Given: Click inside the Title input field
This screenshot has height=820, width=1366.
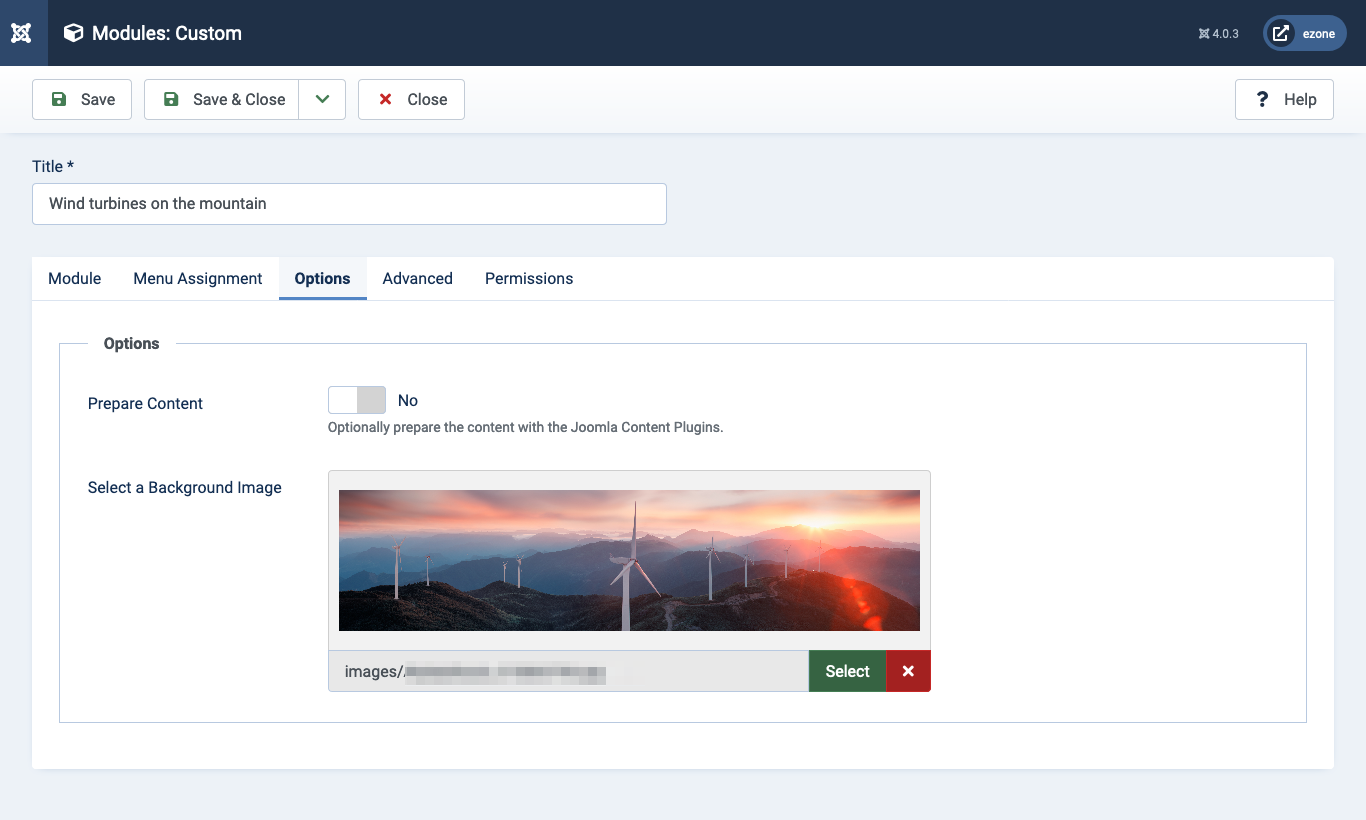Looking at the screenshot, I should [x=349, y=204].
